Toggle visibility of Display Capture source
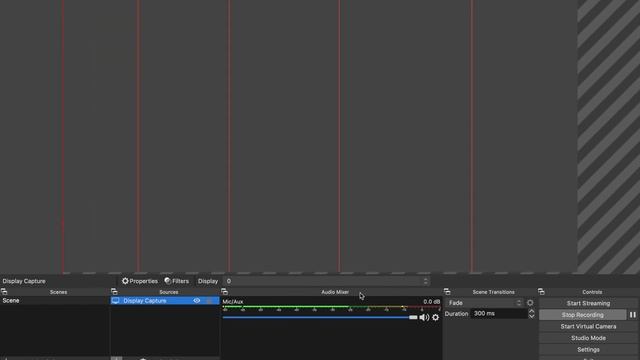 click(197, 301)
